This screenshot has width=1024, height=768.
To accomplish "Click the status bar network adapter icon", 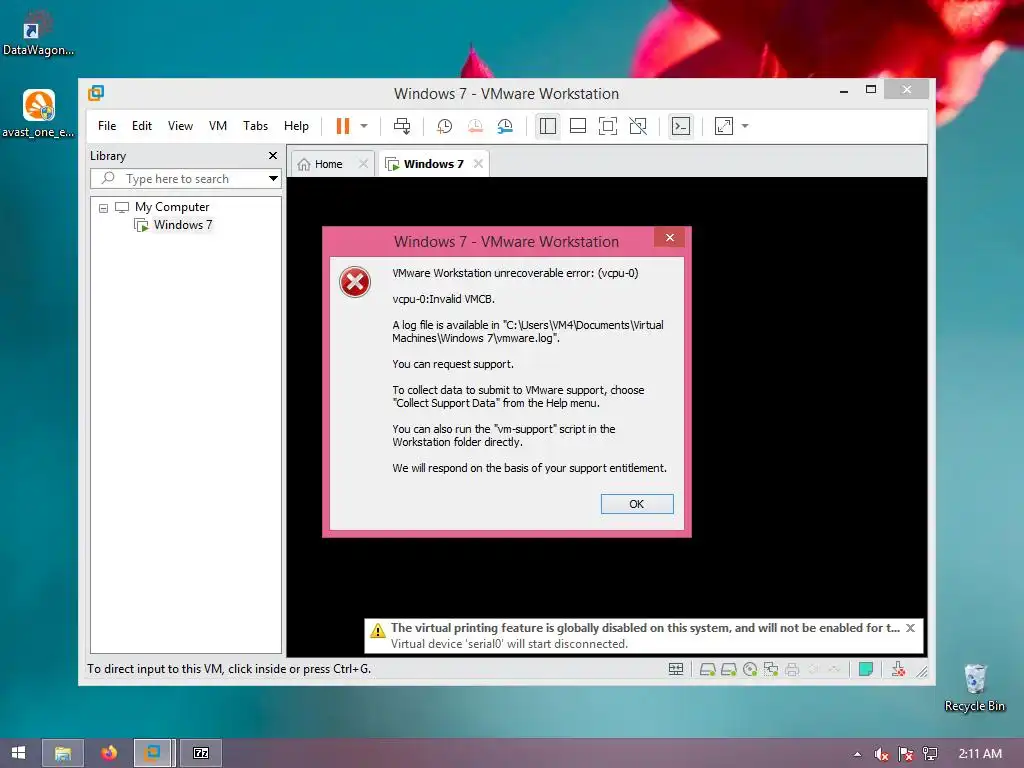I will tap(771, 669).
